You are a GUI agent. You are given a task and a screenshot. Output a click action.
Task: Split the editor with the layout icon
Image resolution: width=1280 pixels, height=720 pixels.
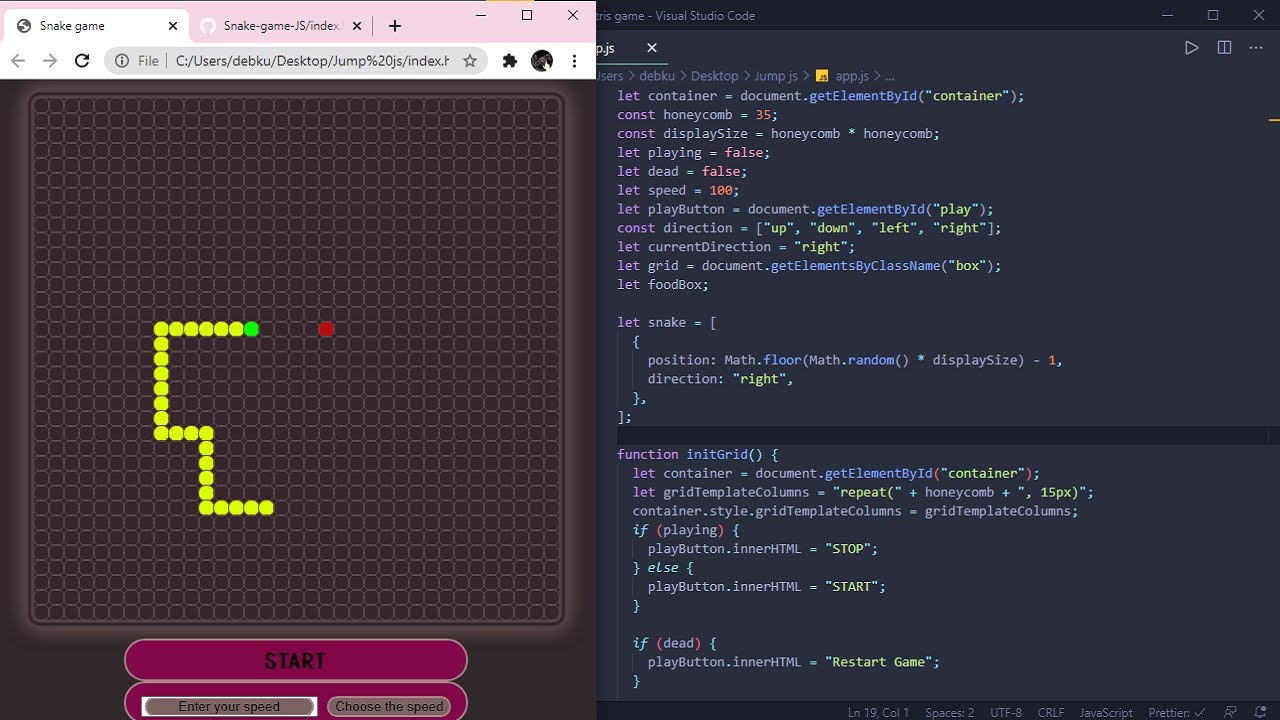point(1224,47)
